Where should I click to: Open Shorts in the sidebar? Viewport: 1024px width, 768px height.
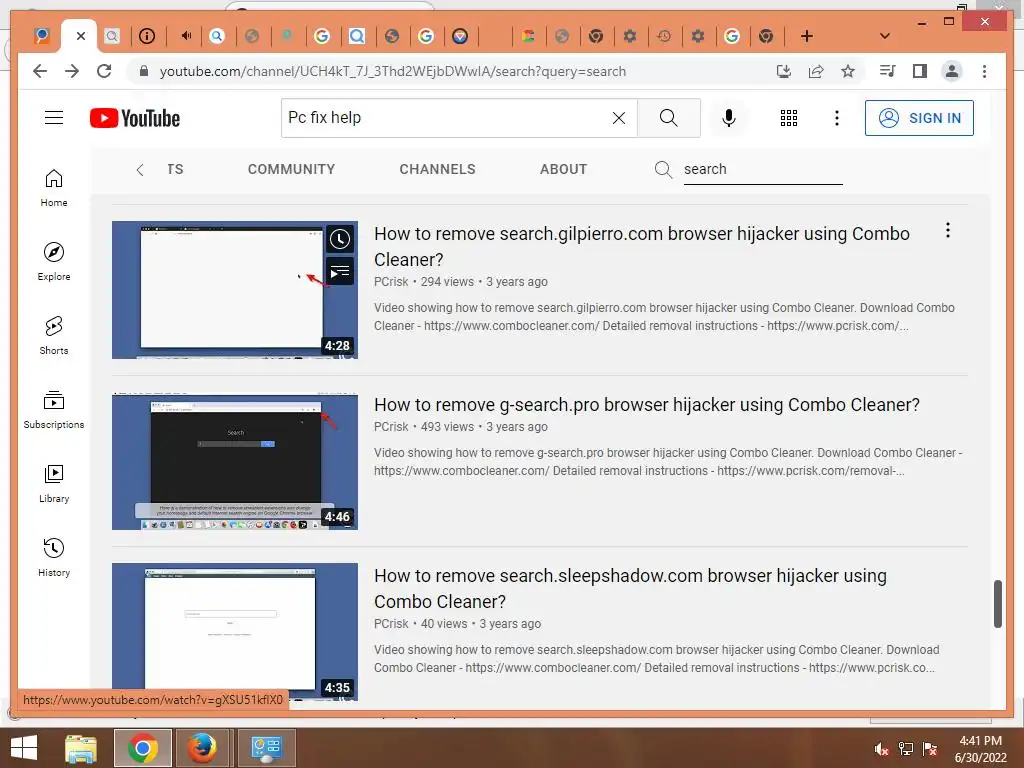click(54, 336)
